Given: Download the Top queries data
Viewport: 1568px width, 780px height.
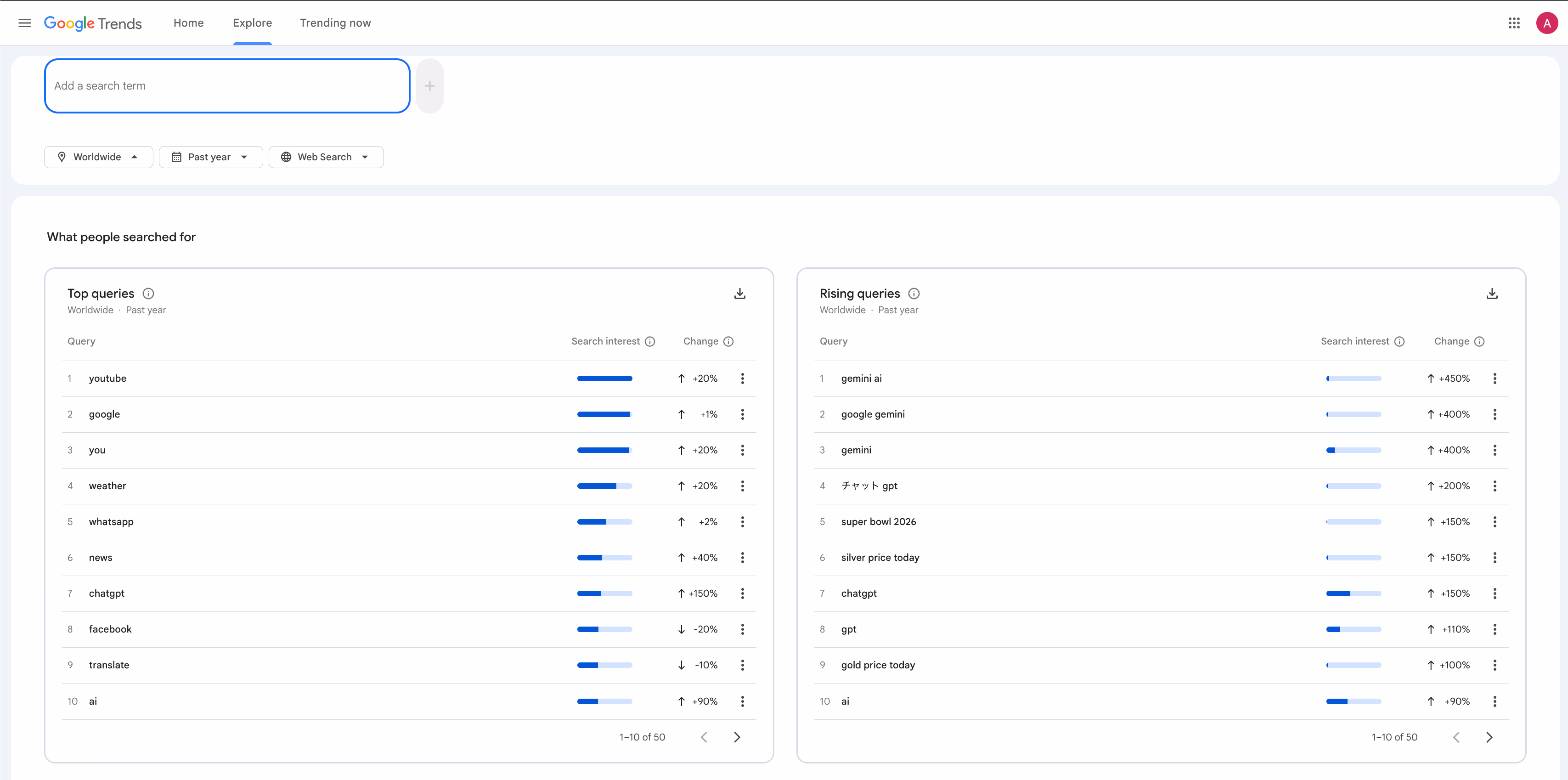Looking at the screenshot, I should [739, 294].
